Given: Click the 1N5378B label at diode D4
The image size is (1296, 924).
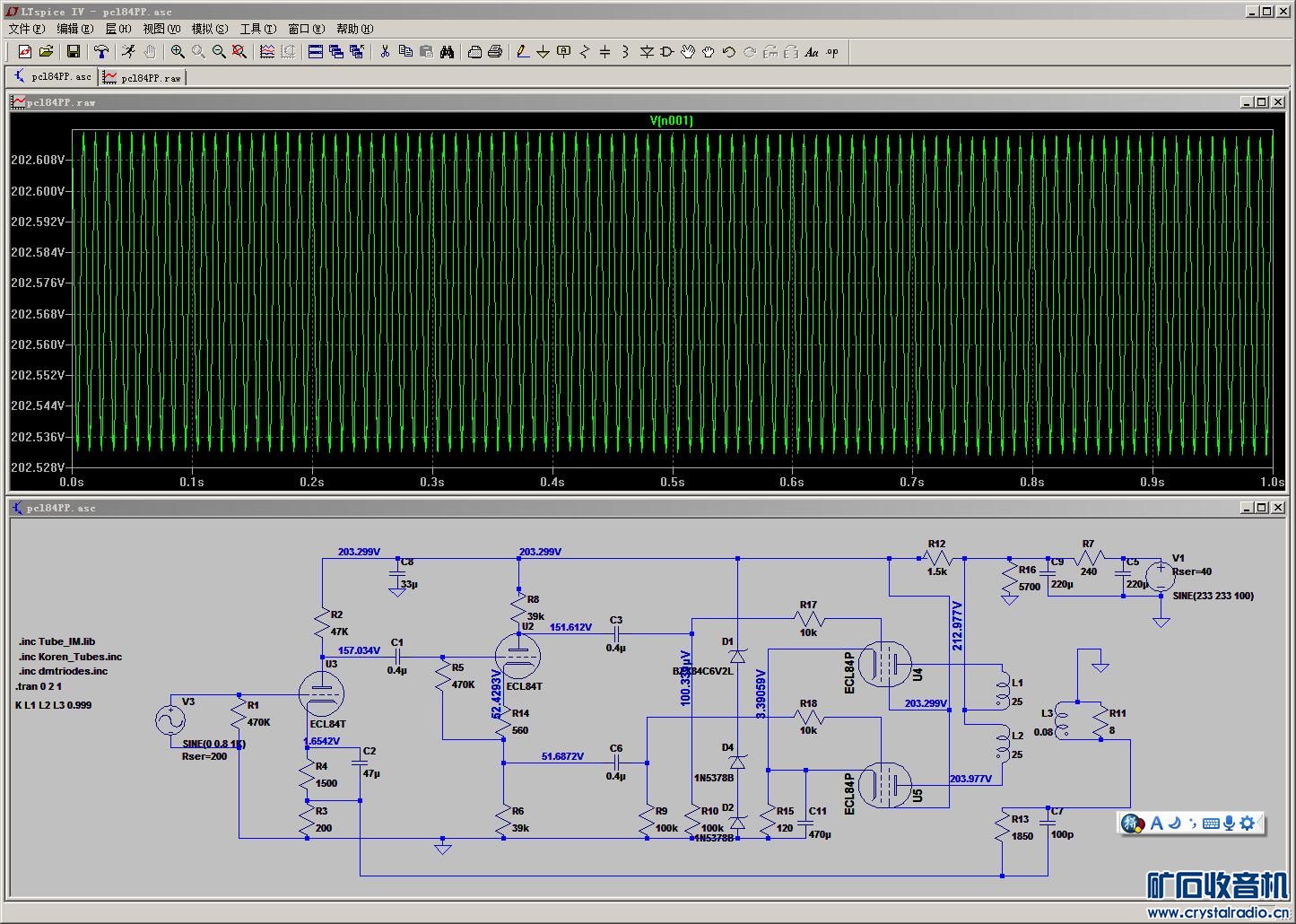Looking at the screenshot, I should click(x=714, y=778).
